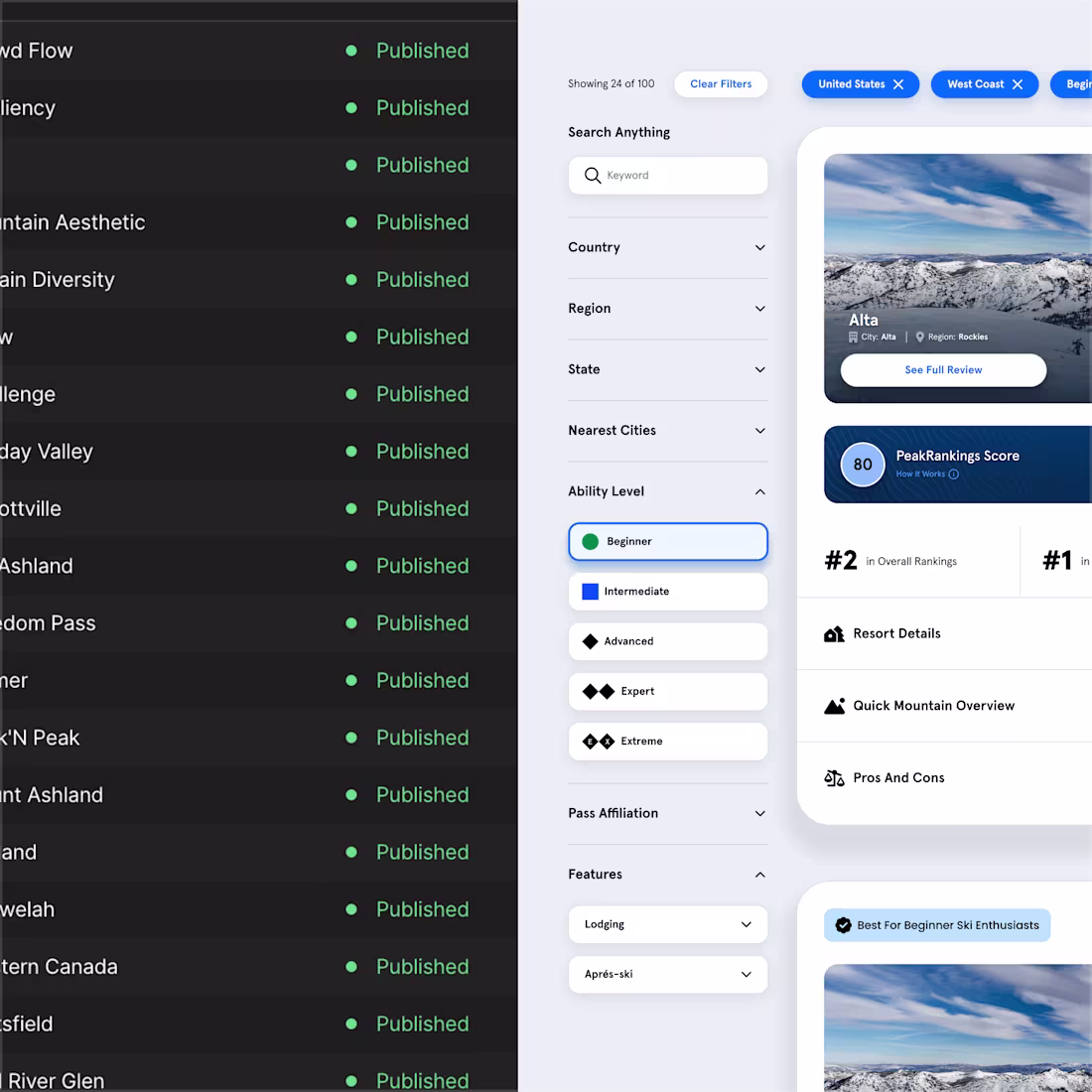This screenshot has height=1092, width=1092.
Task: Click the location pin beside Region Rockies
Action: pyautogui.click(x=919, y=337)
